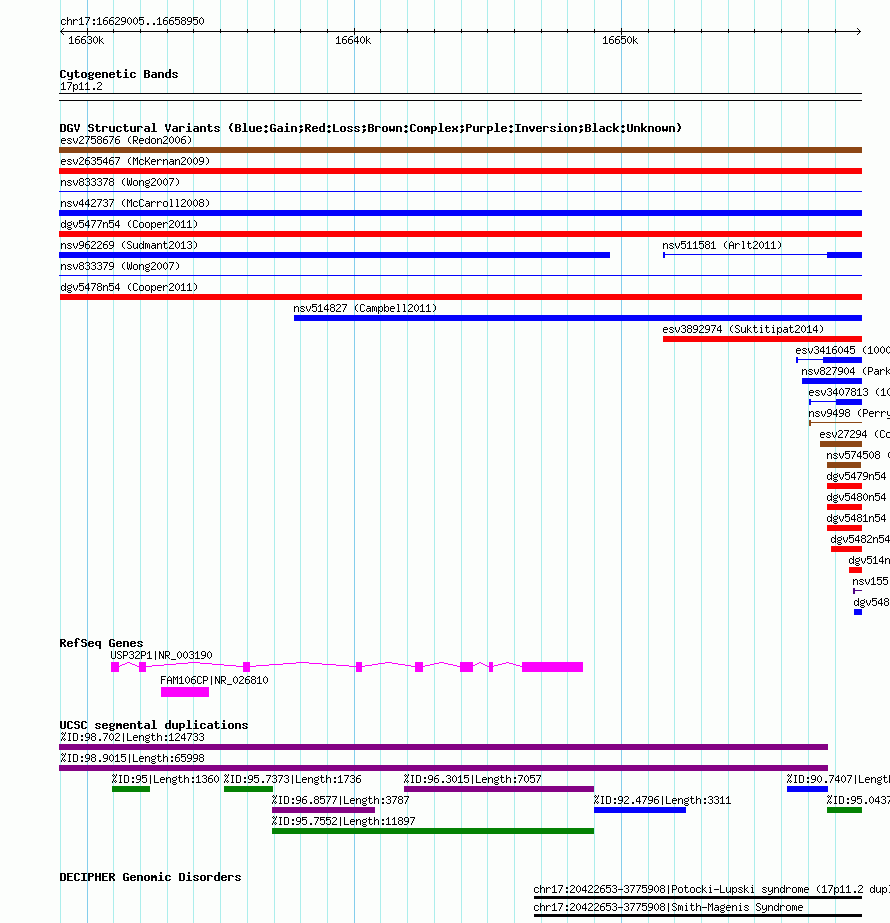Click the DECIPHER Genomic Disorders track title

click(x=150, y=877)
